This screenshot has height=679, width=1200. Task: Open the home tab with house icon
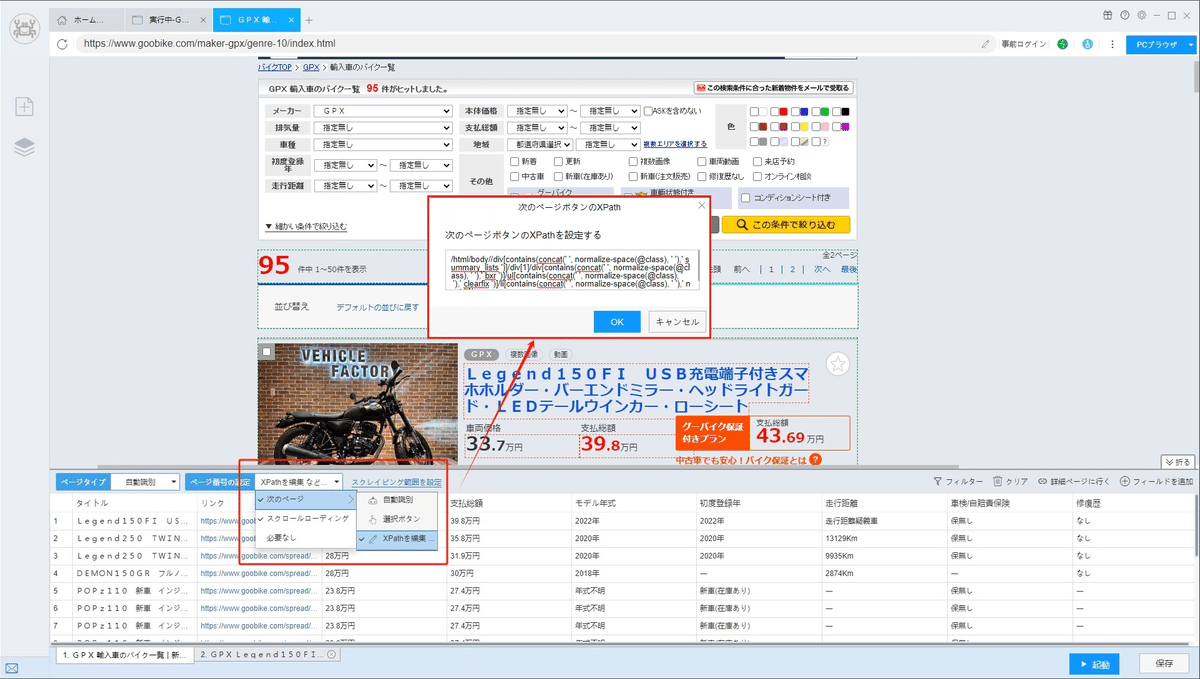coord(87,19)
